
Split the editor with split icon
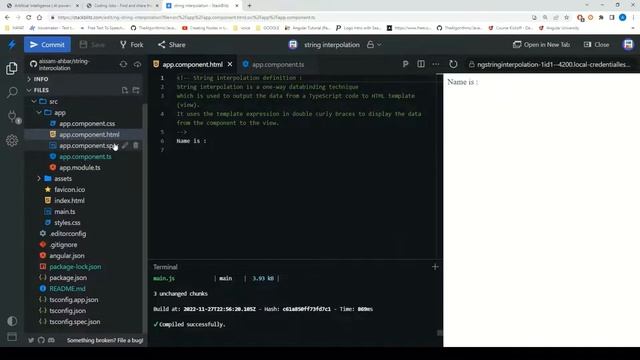[x=421, y=64]
